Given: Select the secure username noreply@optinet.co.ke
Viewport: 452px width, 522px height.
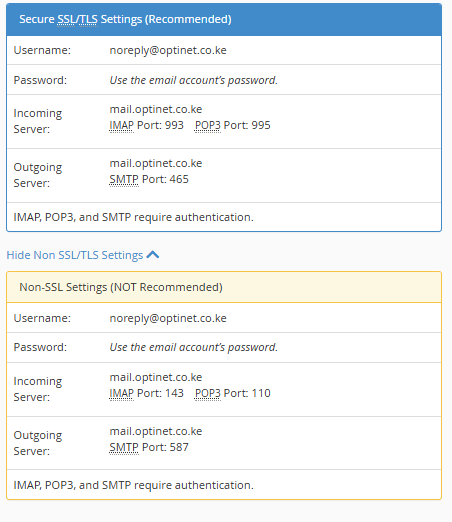Looking at the screenshot, I should coord(168,50).
